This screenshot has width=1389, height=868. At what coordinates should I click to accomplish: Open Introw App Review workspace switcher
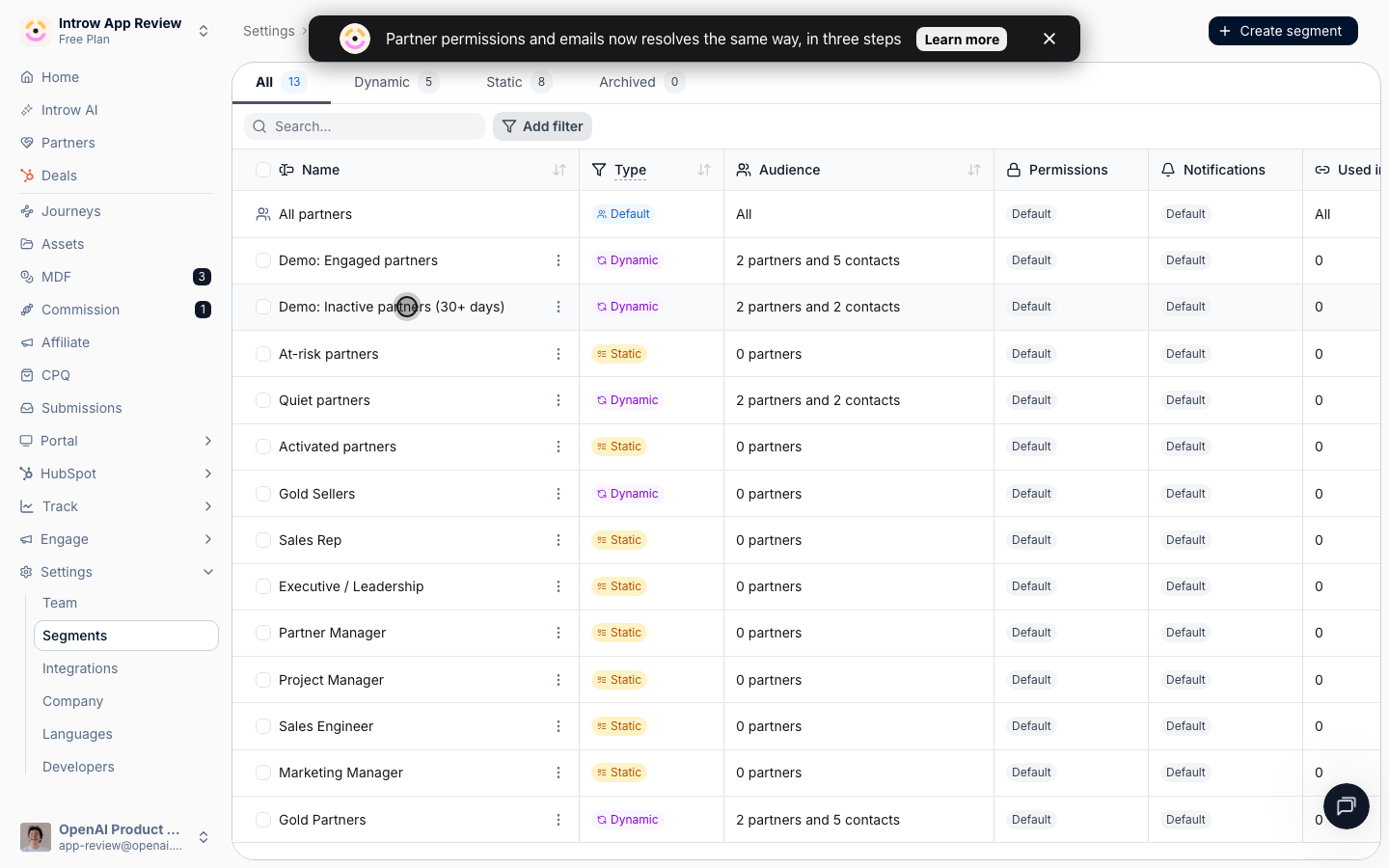pyautogui.click(x=116, y=31)
